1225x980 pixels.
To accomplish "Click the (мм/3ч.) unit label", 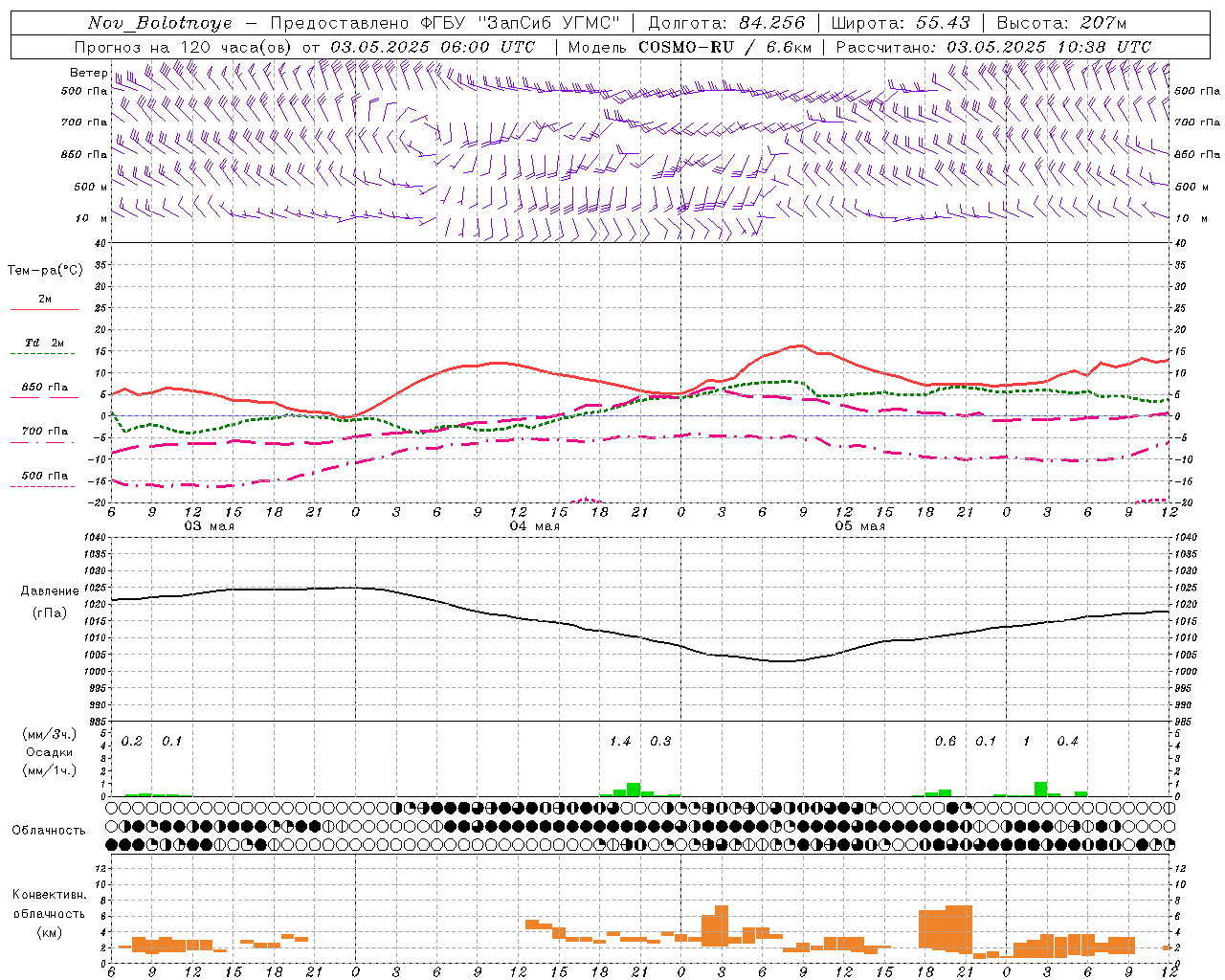I will click(50, 734).
